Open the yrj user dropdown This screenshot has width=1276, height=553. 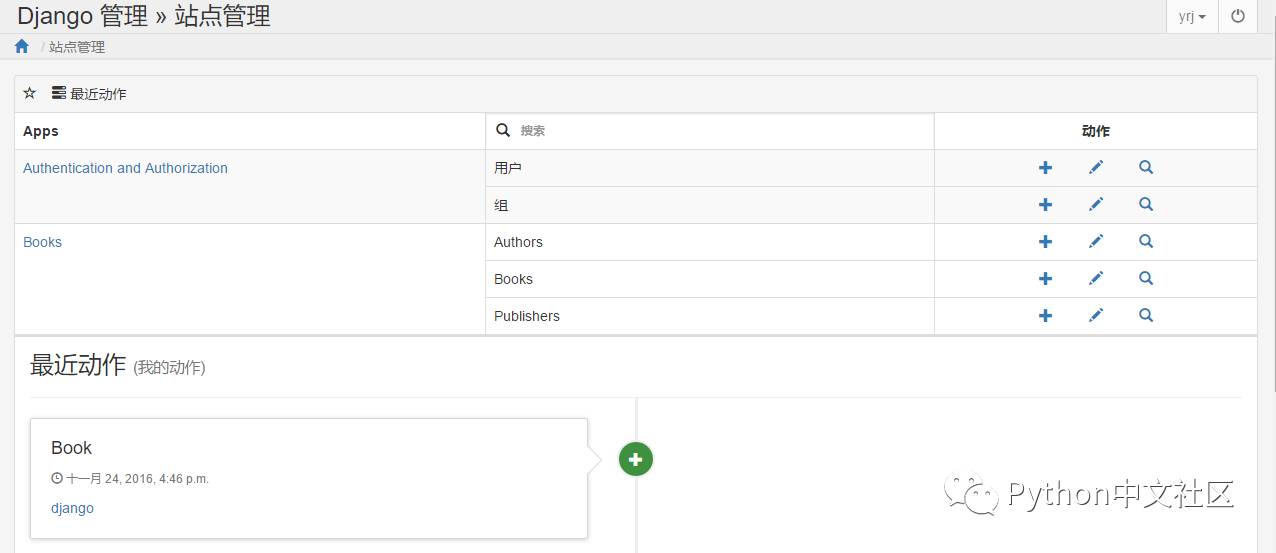1191,16
